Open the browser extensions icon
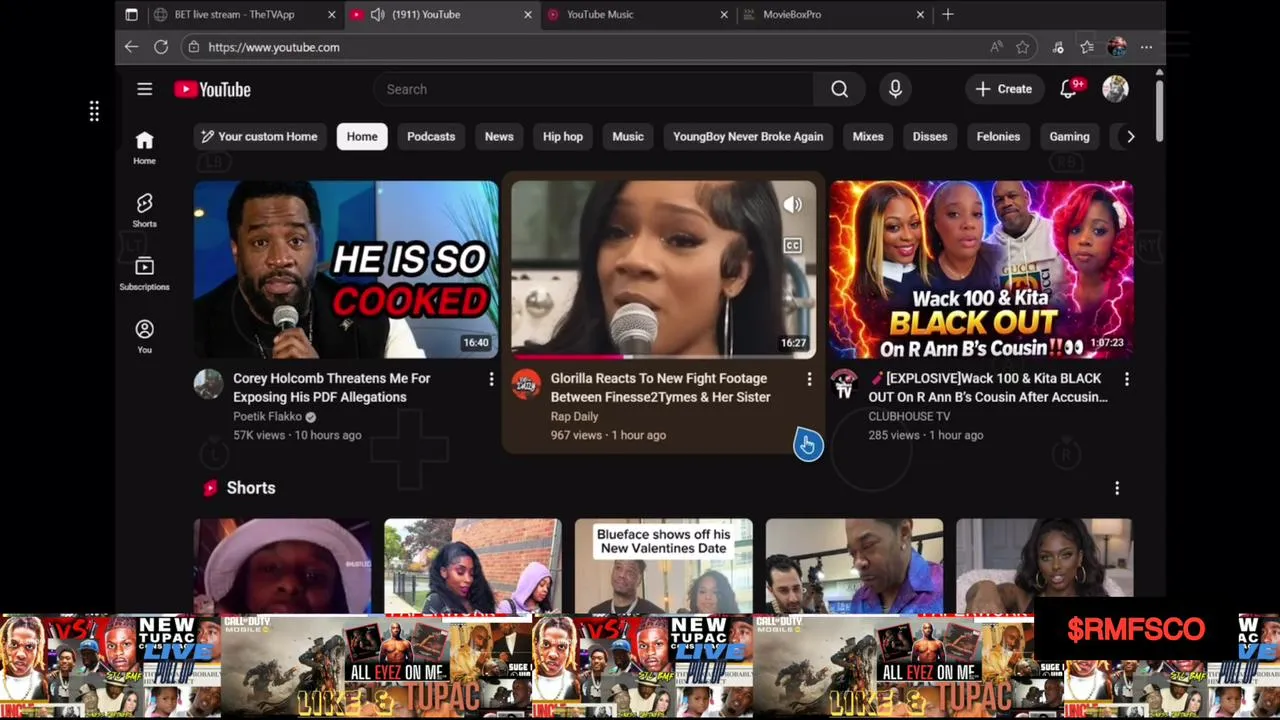 click(1058, 47)
